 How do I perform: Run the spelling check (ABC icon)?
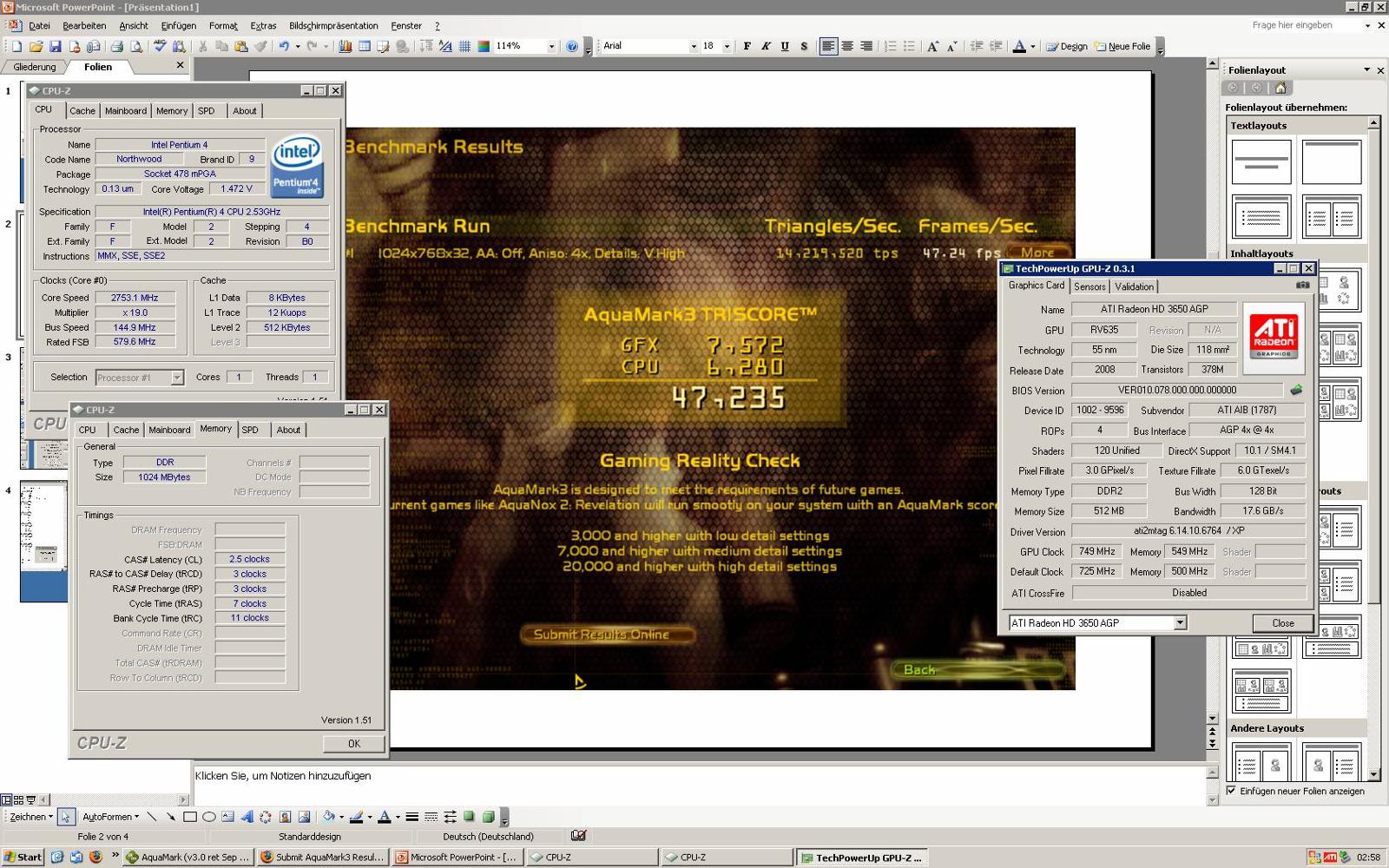[x=160, y=47]
